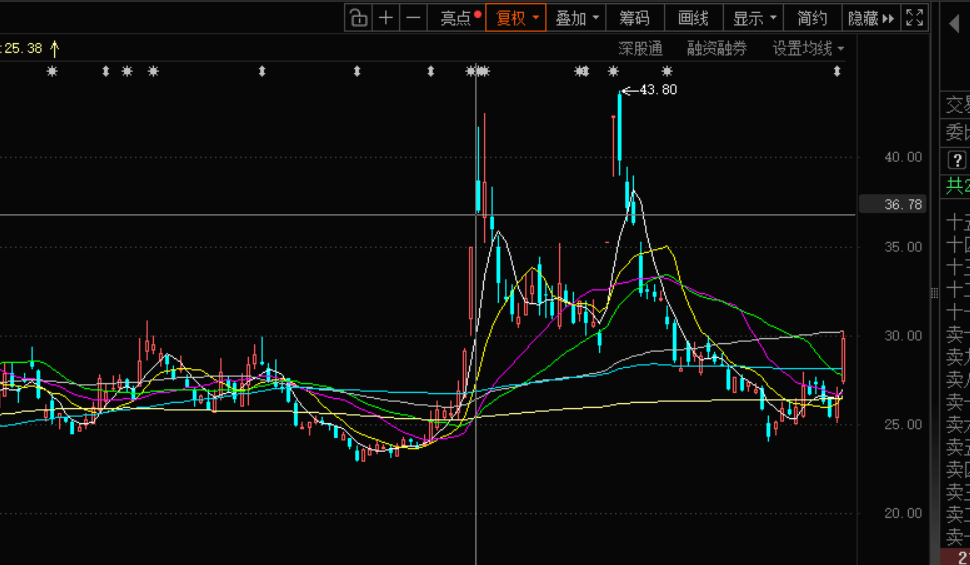Zoom in chart with plus button
The height and width of the screenshot is (565, 970).
coord(386,18)
